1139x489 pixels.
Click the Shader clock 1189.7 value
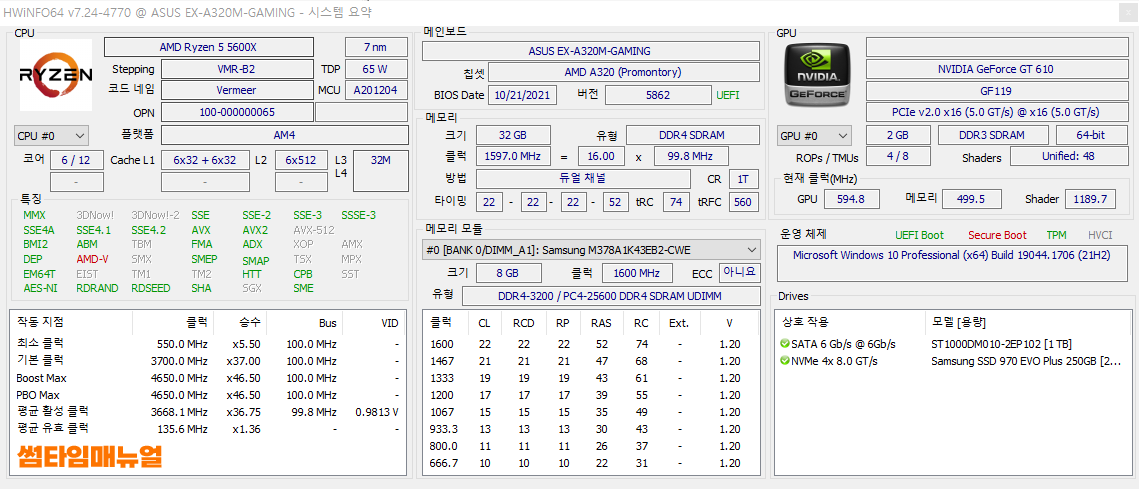(x=1090, y=199)
